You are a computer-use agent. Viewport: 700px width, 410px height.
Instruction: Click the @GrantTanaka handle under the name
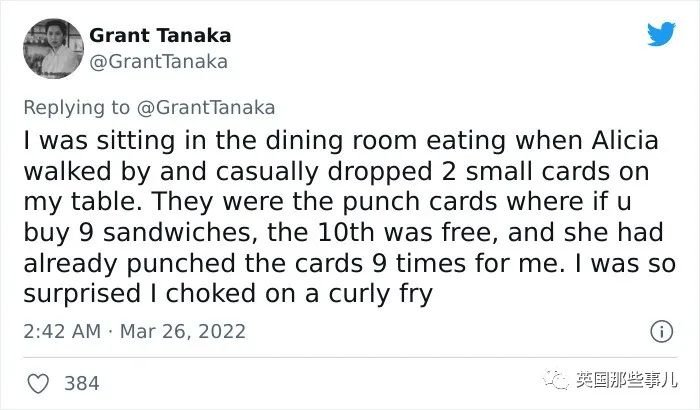point(158,62)
